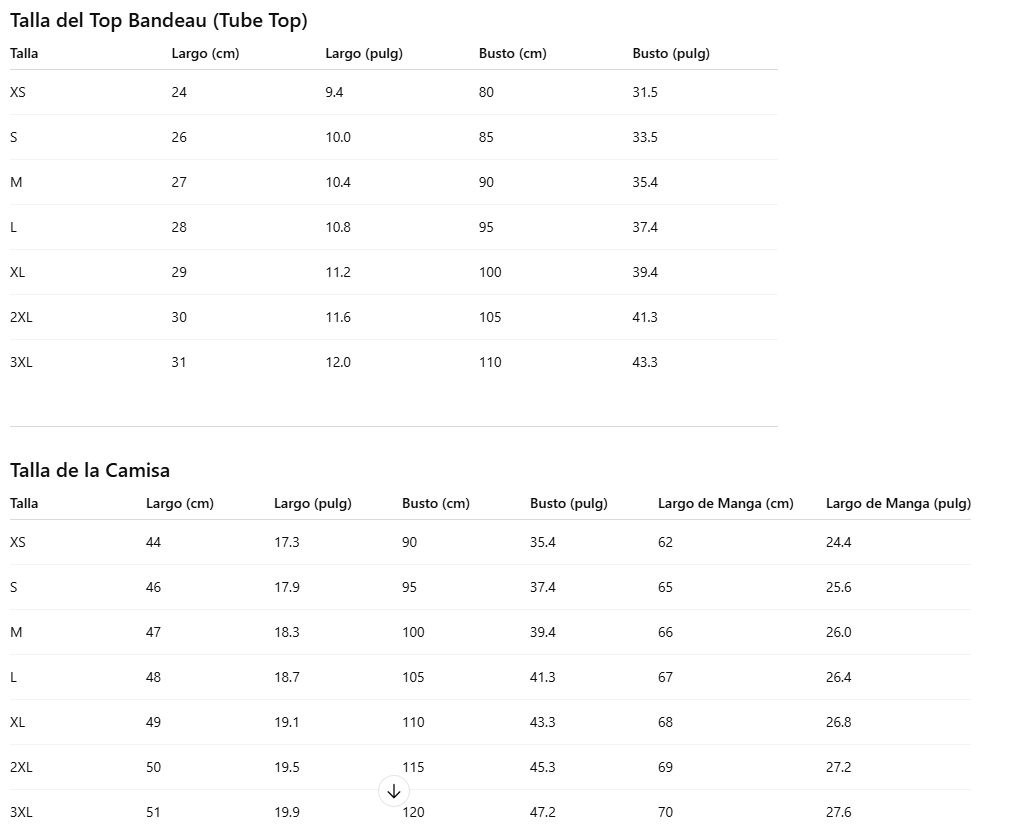This screenshot has width=1035, height=829.
Task: Click the 62 sleeve length cell
Action: click(x=666, y=542)
